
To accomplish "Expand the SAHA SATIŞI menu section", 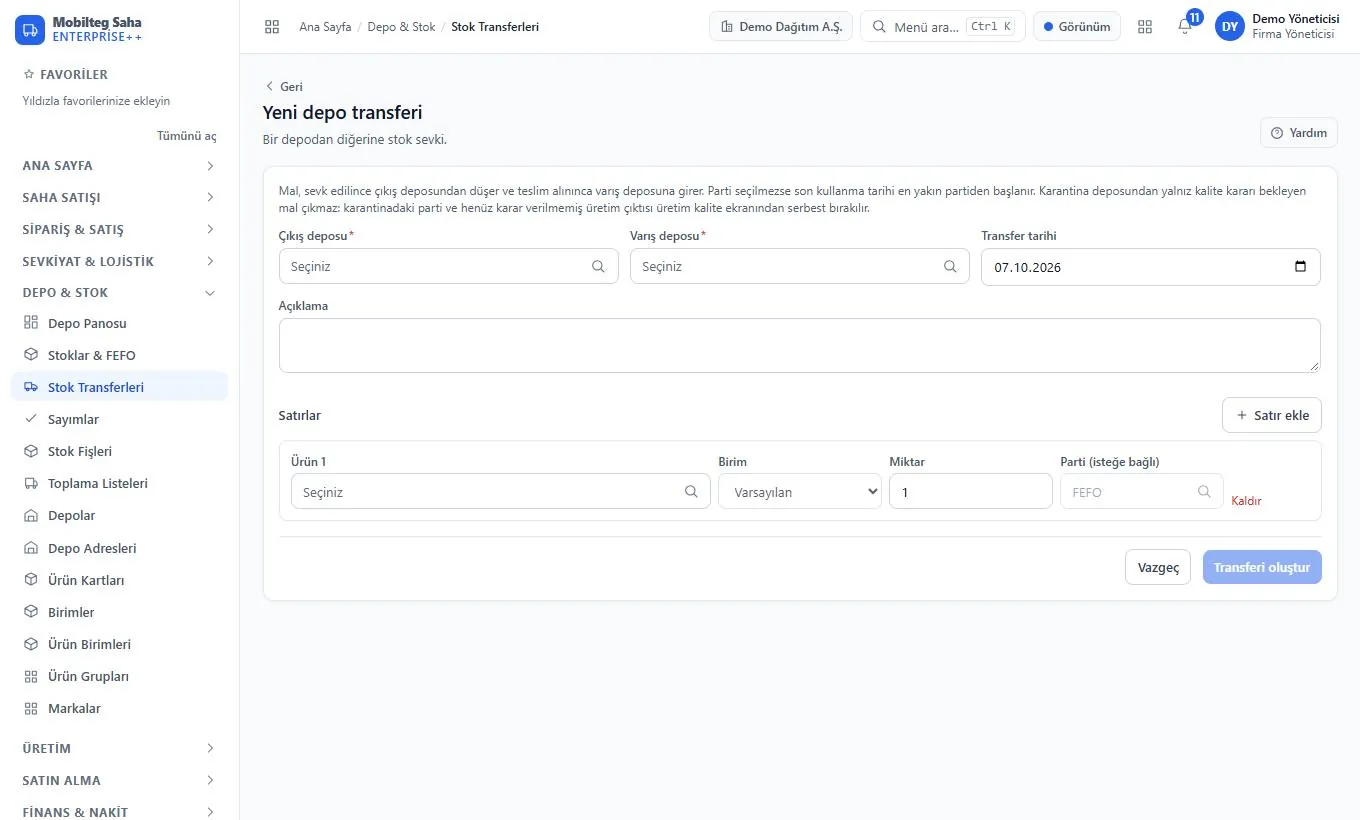I will click(x=119, y=197).
